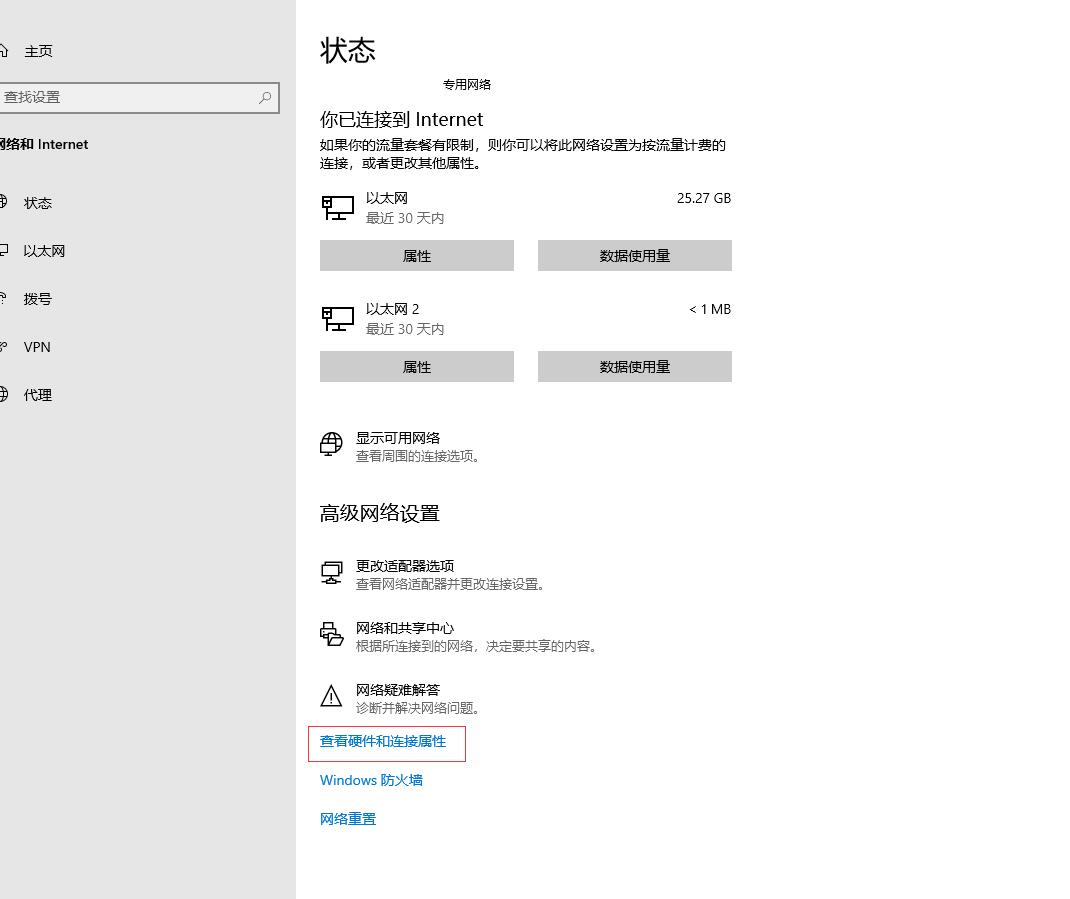Open the Windows 防火墙 link

tap(371, 780)
